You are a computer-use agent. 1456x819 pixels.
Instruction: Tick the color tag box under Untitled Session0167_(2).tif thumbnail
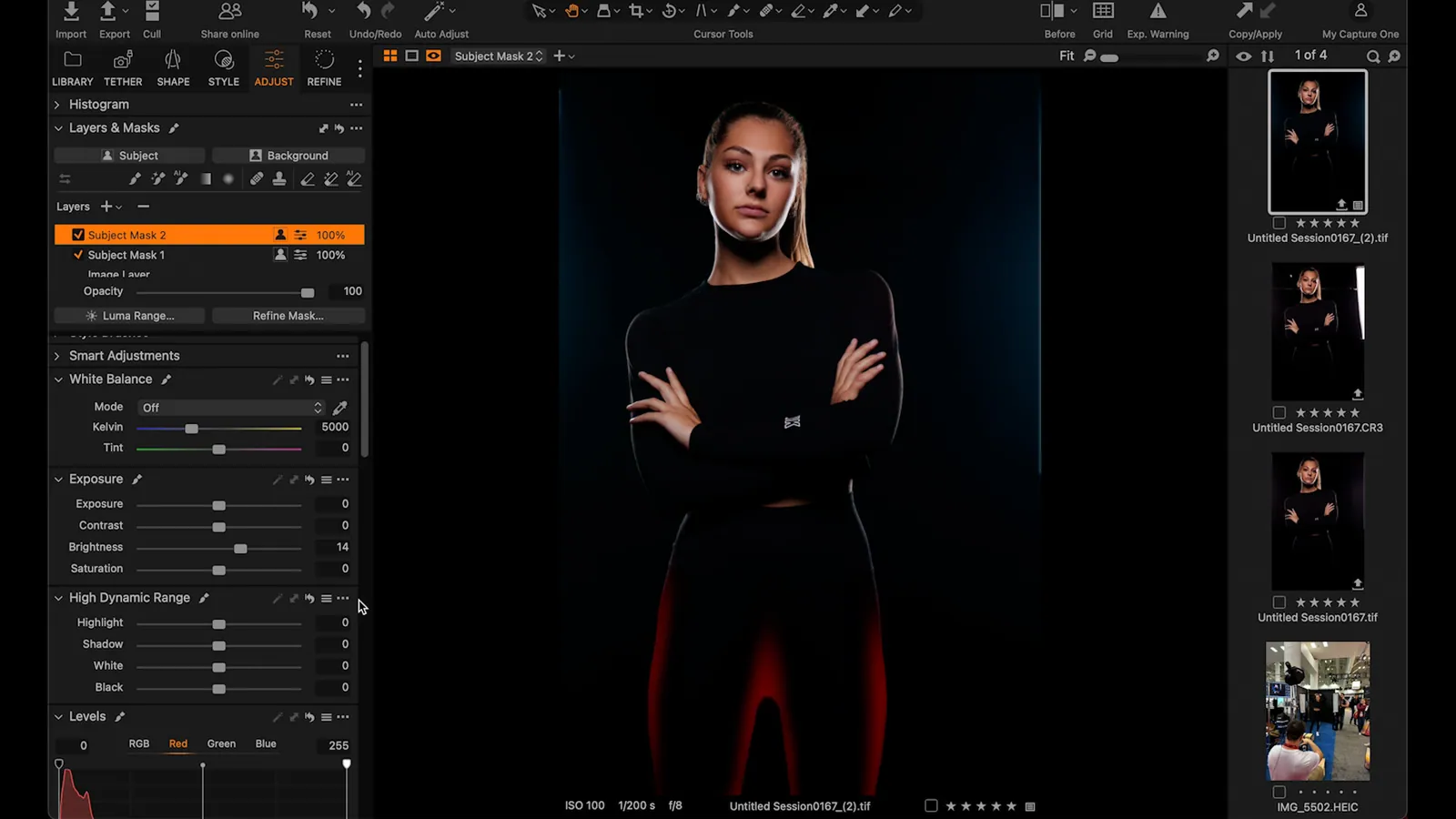(x=1279, y=223)
